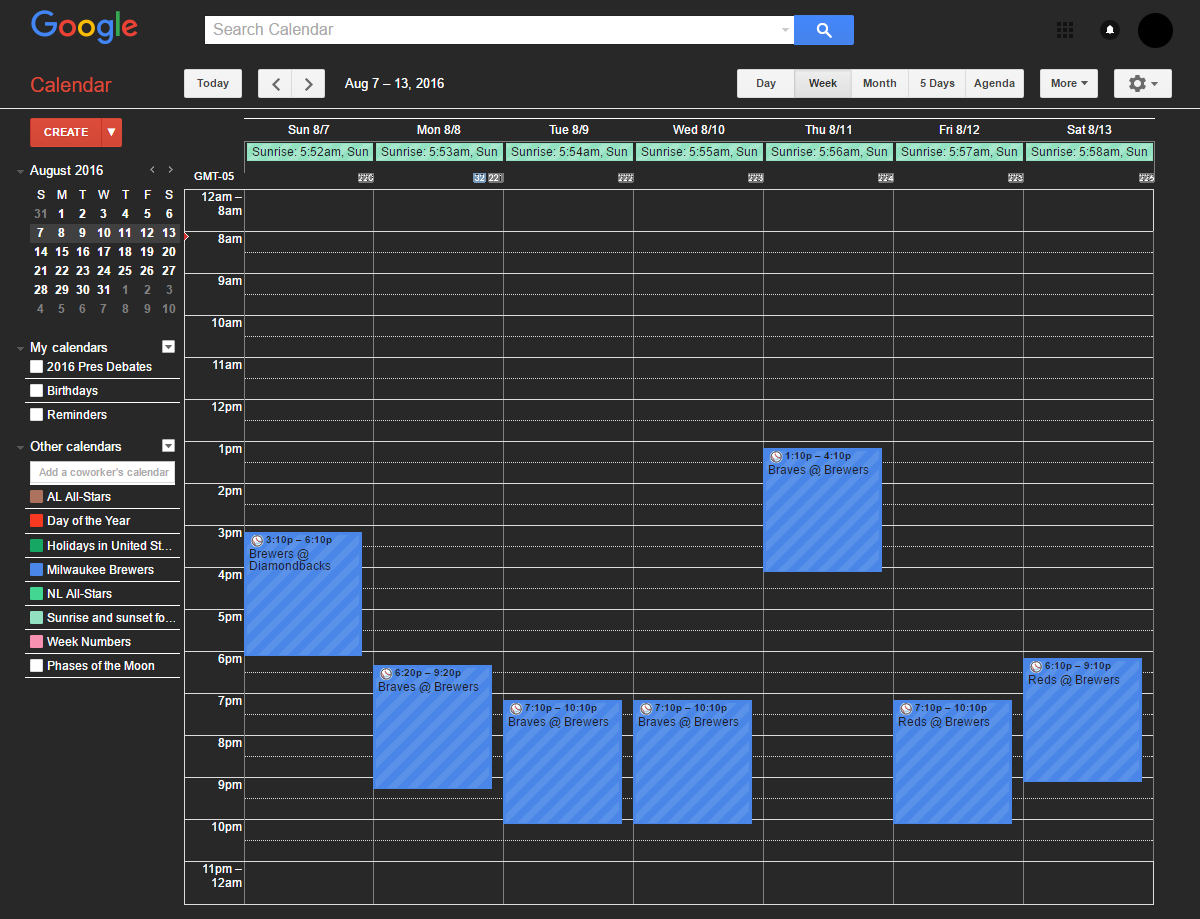The image size is (1200, 919).
Task: Open Sunrise 5:58am all-day event Saturday
Action: point(1089,152)
